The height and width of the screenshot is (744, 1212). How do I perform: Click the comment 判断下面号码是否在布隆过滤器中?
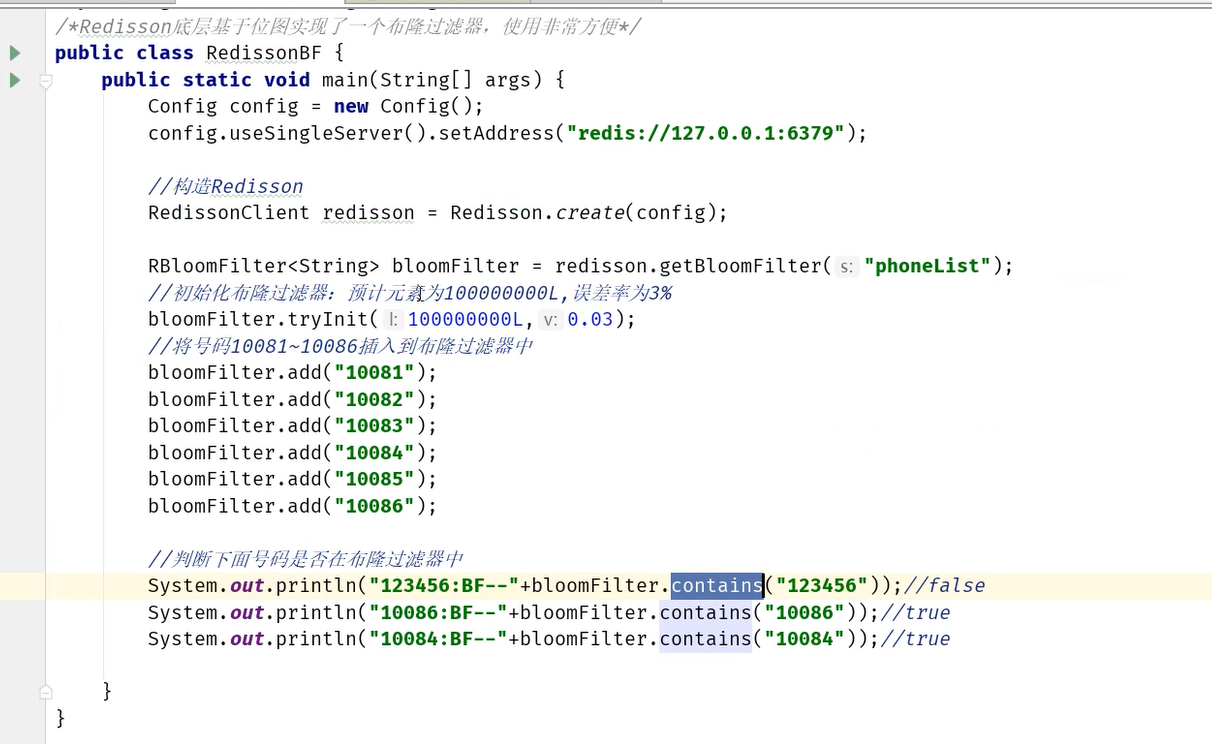coord(305,559)
